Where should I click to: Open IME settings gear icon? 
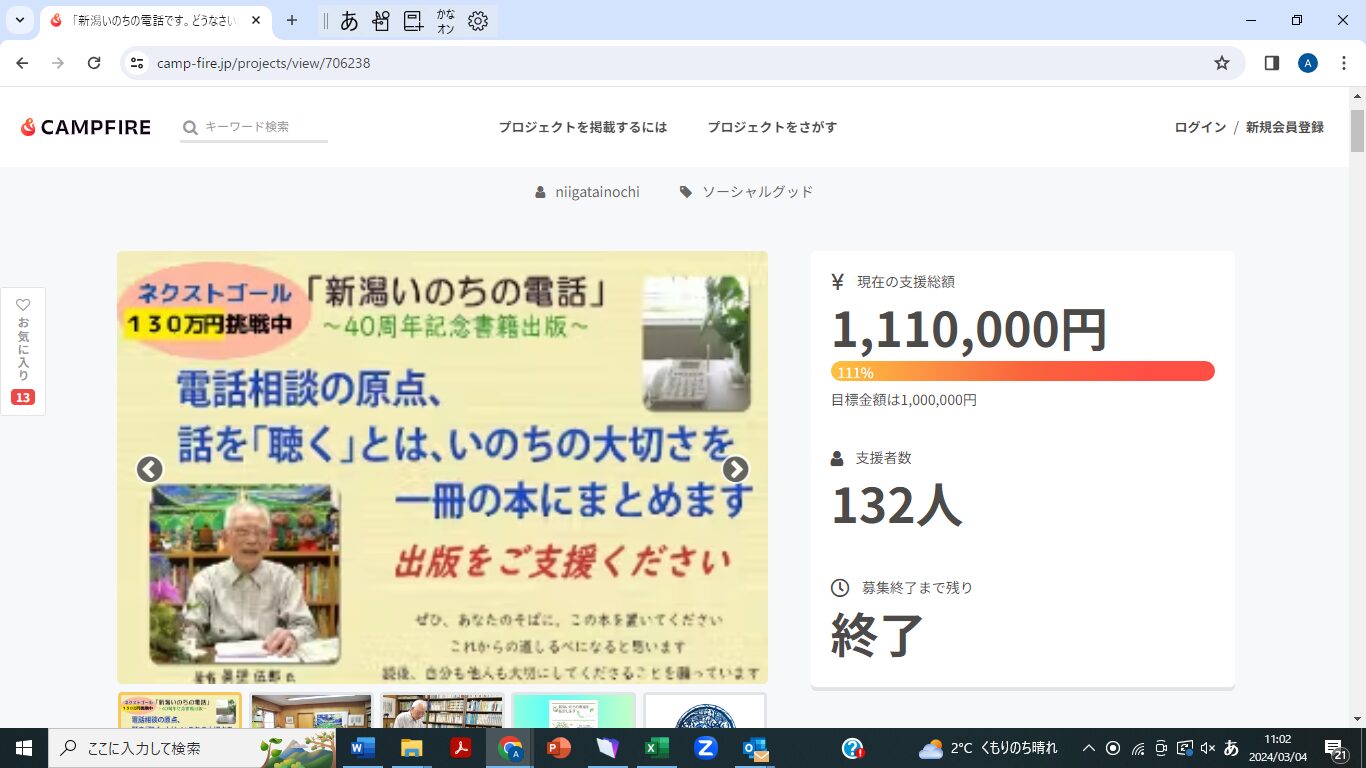(x=478, y=20)
